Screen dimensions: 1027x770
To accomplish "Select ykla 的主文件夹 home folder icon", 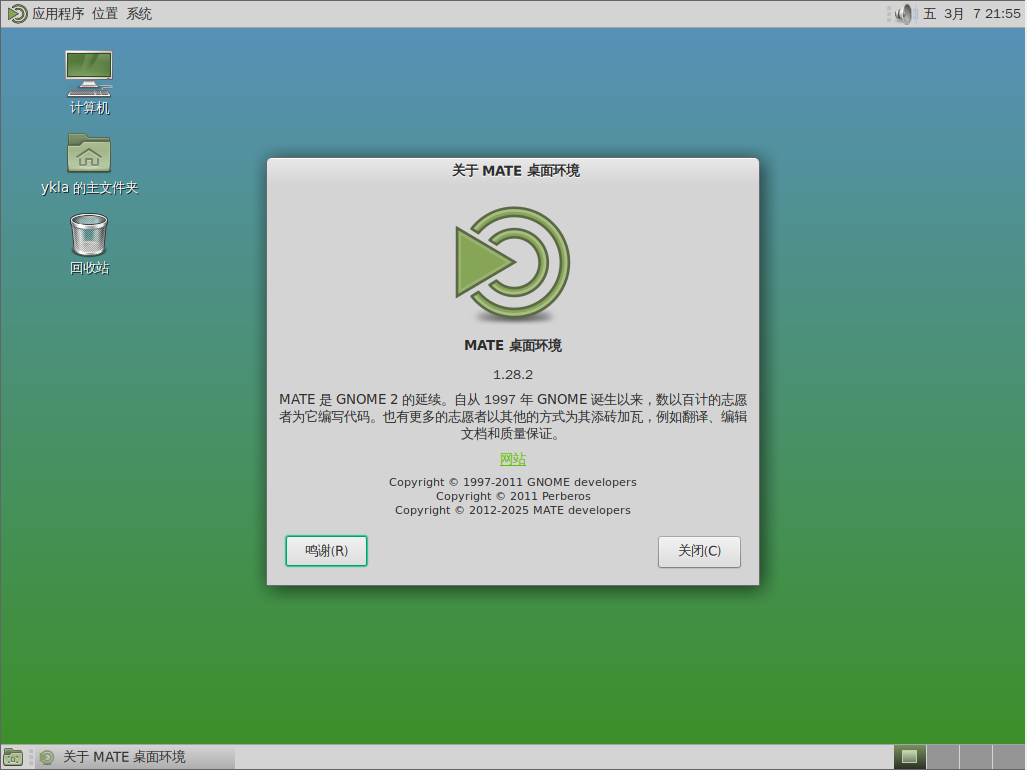I will click(89, 164).
